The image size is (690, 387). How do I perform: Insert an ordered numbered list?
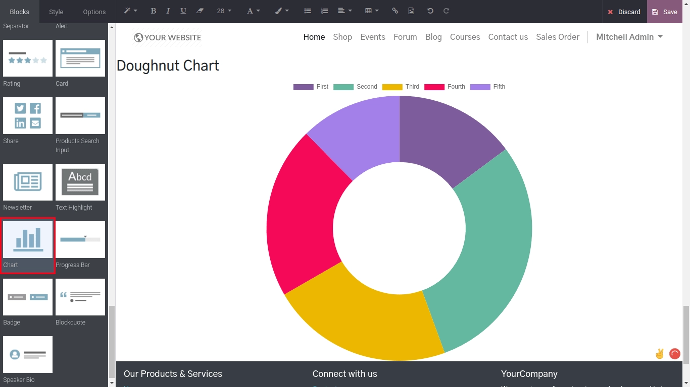click(324, 11)
